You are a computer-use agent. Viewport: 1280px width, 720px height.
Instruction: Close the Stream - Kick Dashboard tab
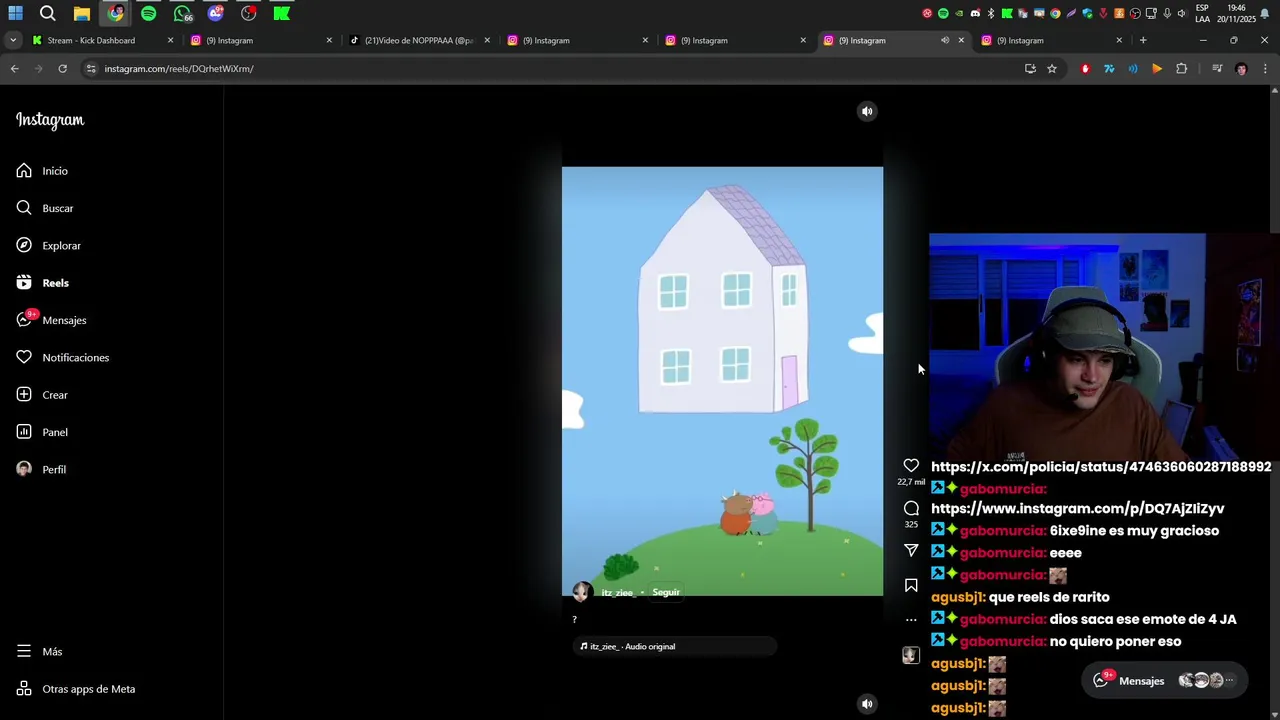(170, 41)
